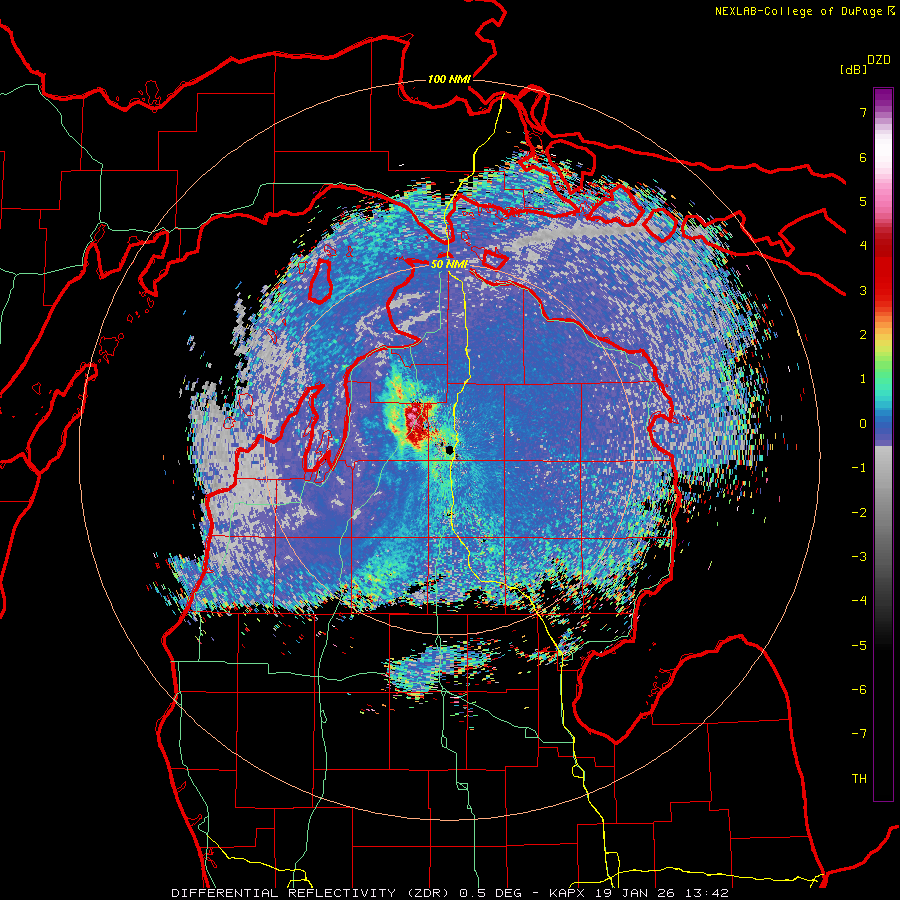Click the -4 value on the color scale
The width and height of the screenshot is (900, 900).
859,601
